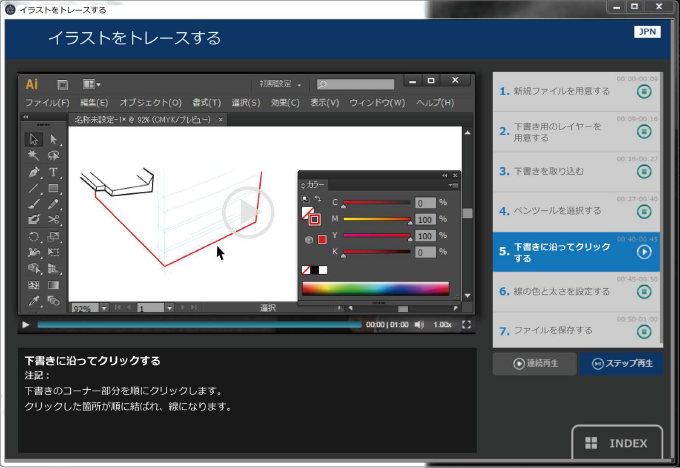Screen dimensions: 680x468
Task: Select ステップ再生 step play mode
Action: [621, 363]
